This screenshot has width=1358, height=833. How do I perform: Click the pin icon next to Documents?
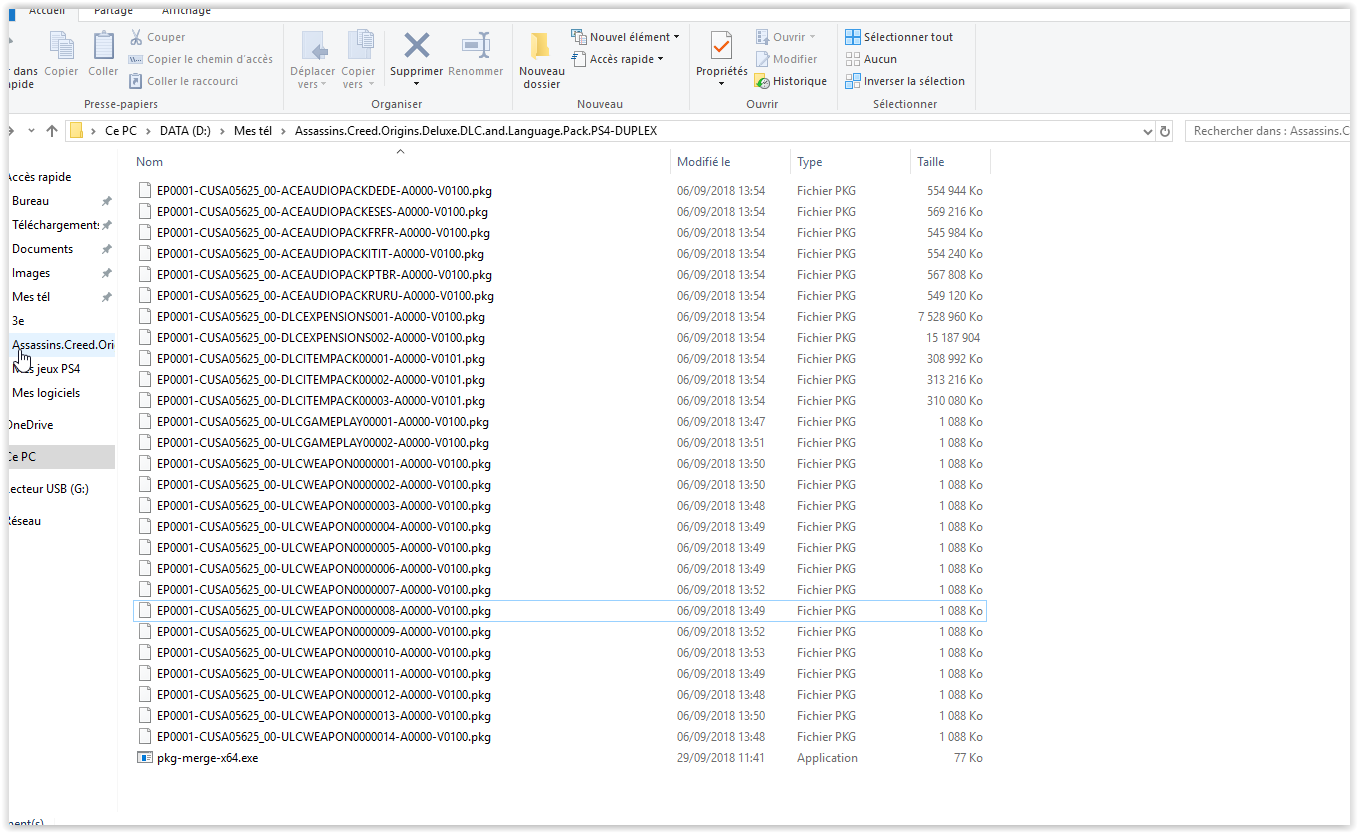[107, 249]
